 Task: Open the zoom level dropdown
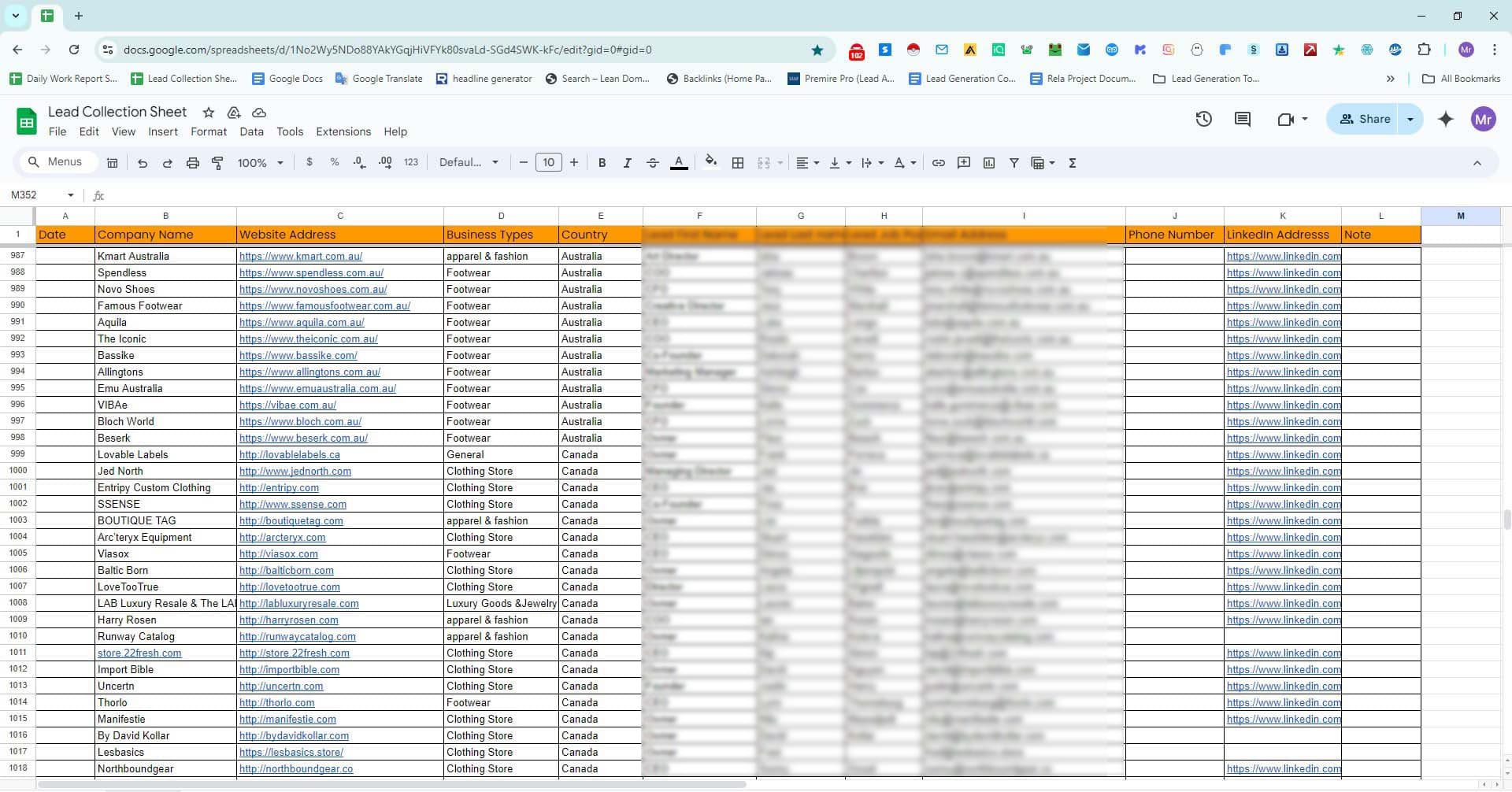click(x=261, y=163)
